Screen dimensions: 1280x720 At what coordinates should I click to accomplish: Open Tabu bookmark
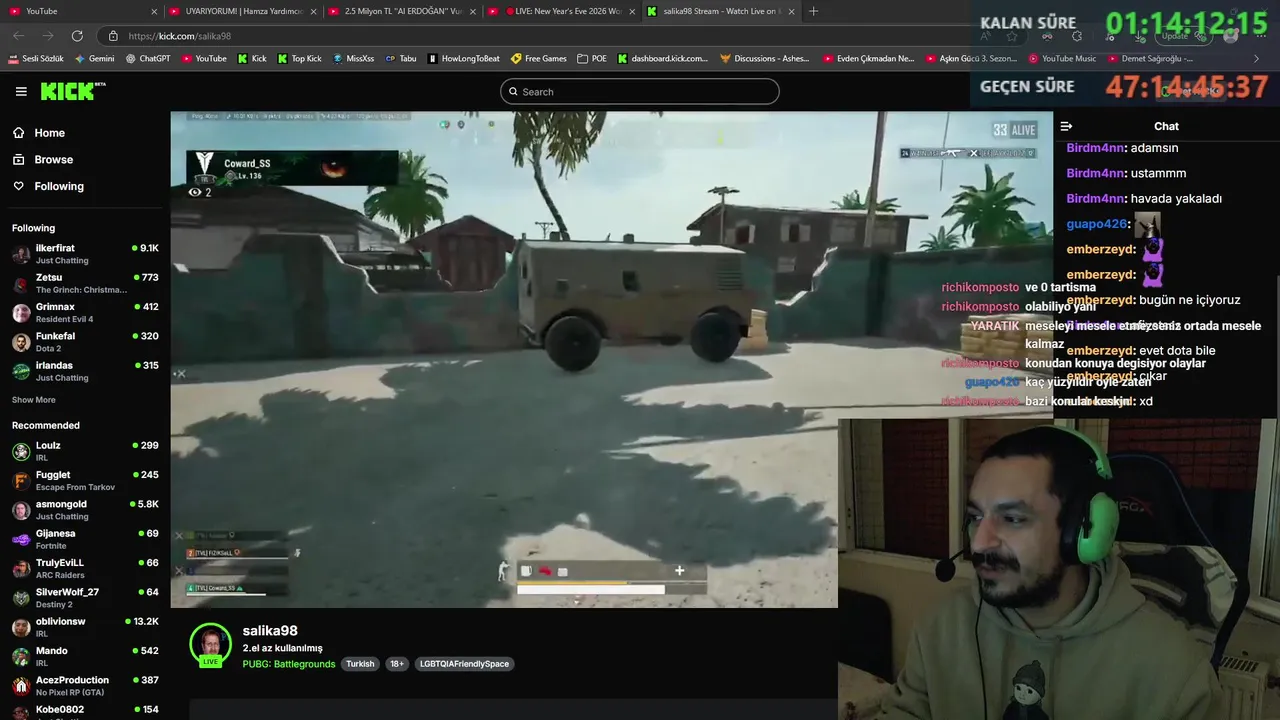(401, 59)
